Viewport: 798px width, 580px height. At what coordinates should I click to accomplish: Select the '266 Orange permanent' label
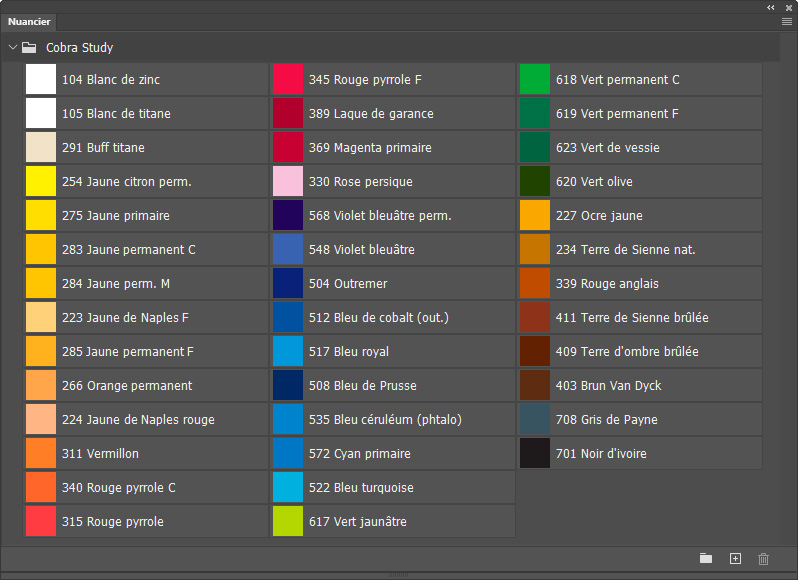127,386
